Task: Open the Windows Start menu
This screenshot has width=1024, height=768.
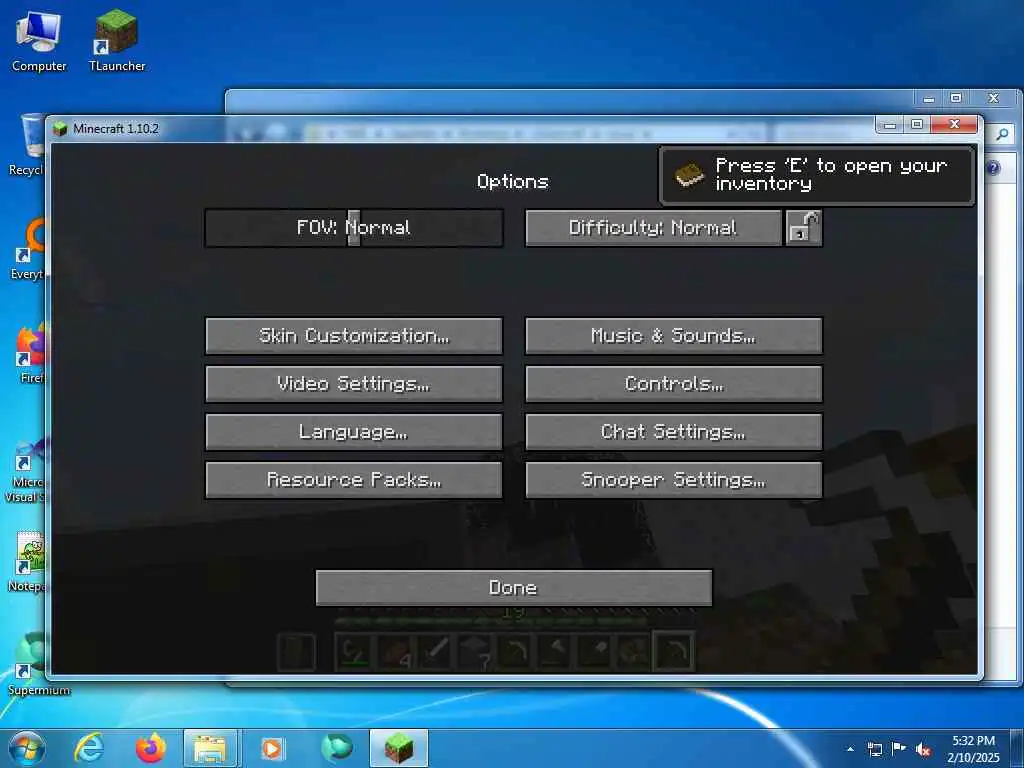Action: (27, 748)
